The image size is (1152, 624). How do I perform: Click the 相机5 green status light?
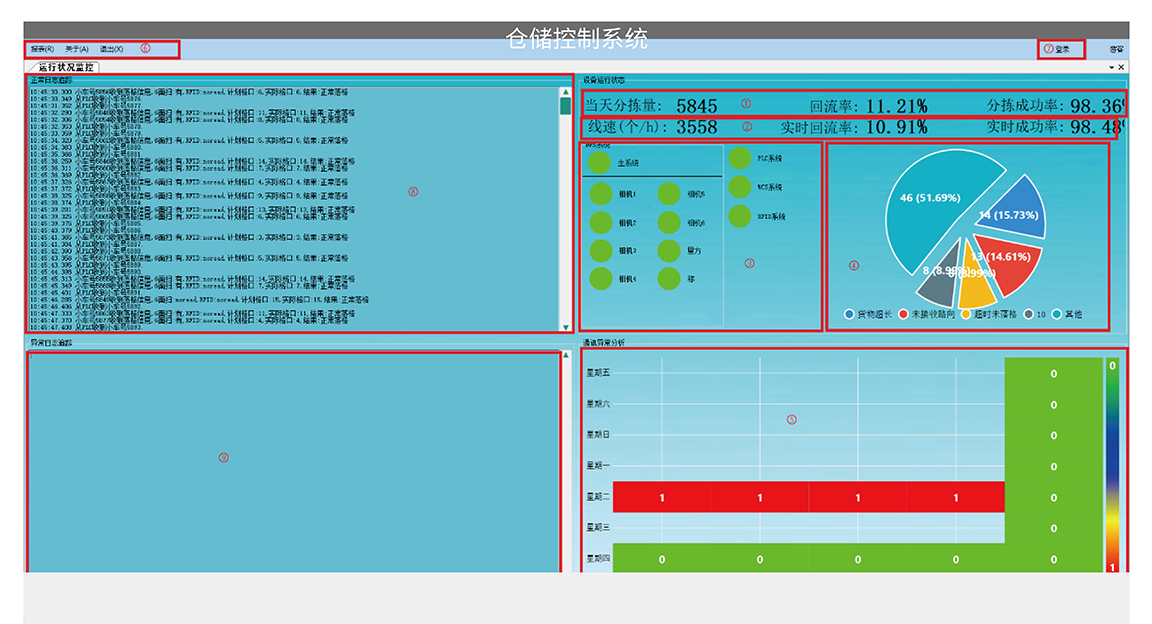coord(668,194)
